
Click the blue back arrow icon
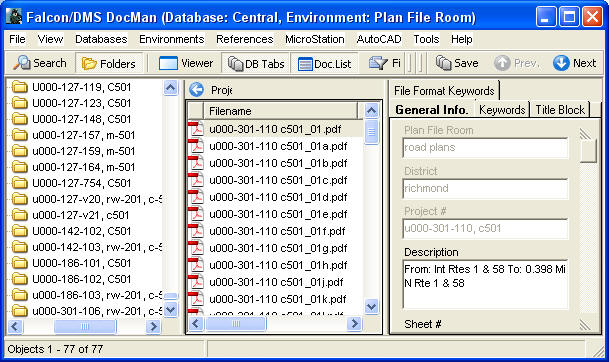197,90
